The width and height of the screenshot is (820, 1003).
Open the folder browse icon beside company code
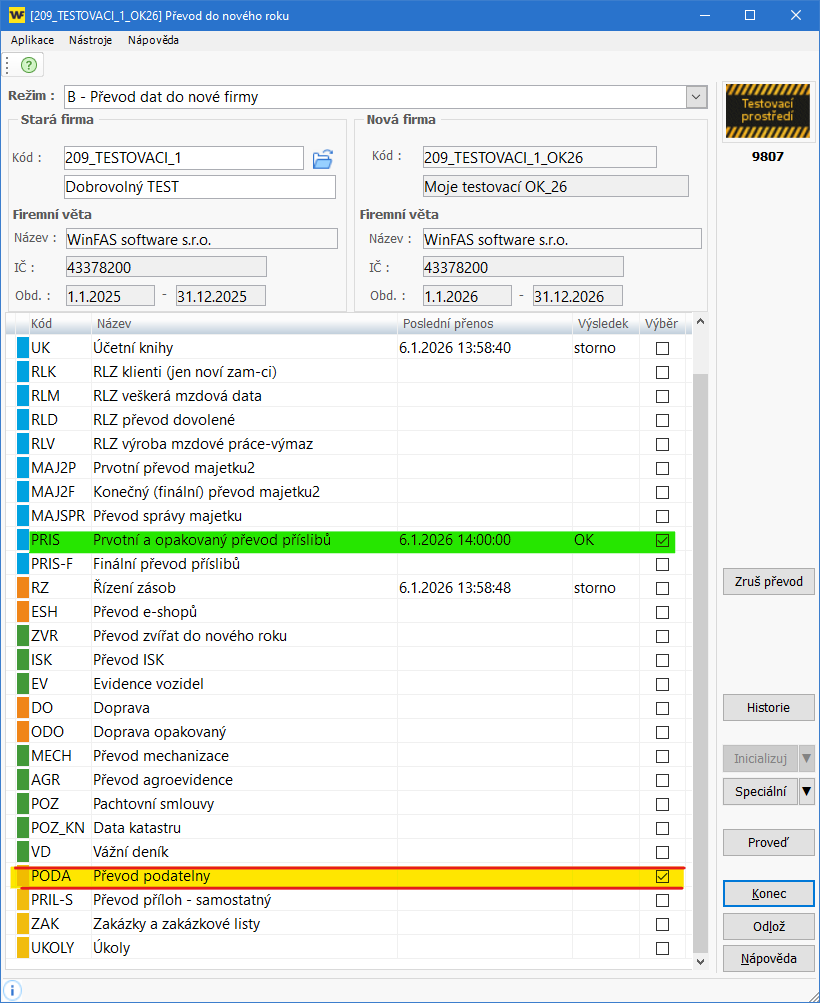(322, 159)
